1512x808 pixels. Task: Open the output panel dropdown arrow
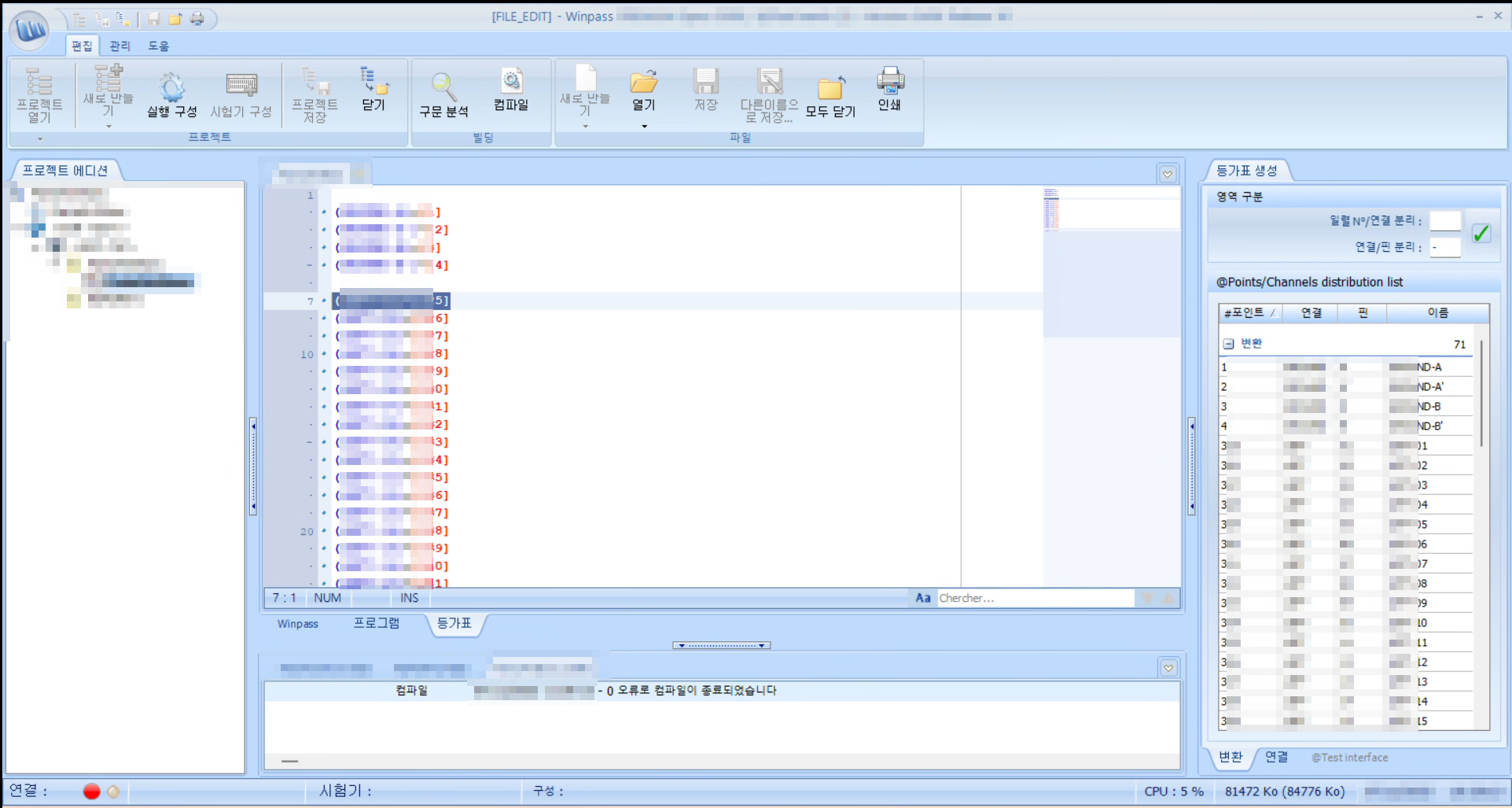1168,668
